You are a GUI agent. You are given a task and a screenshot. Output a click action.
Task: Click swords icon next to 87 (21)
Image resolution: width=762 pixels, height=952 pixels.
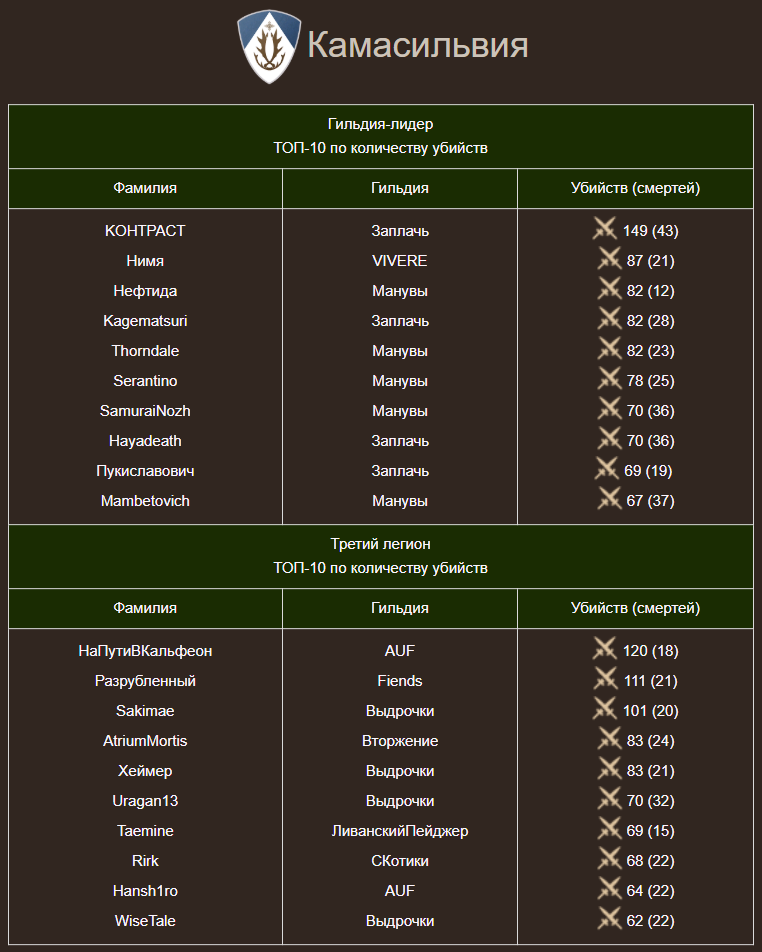[x=609, y=259]
